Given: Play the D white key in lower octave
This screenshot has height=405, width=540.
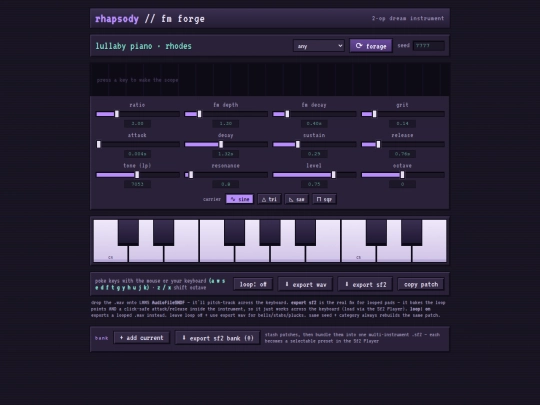Looking at the screenshot, I should point(146,254).
